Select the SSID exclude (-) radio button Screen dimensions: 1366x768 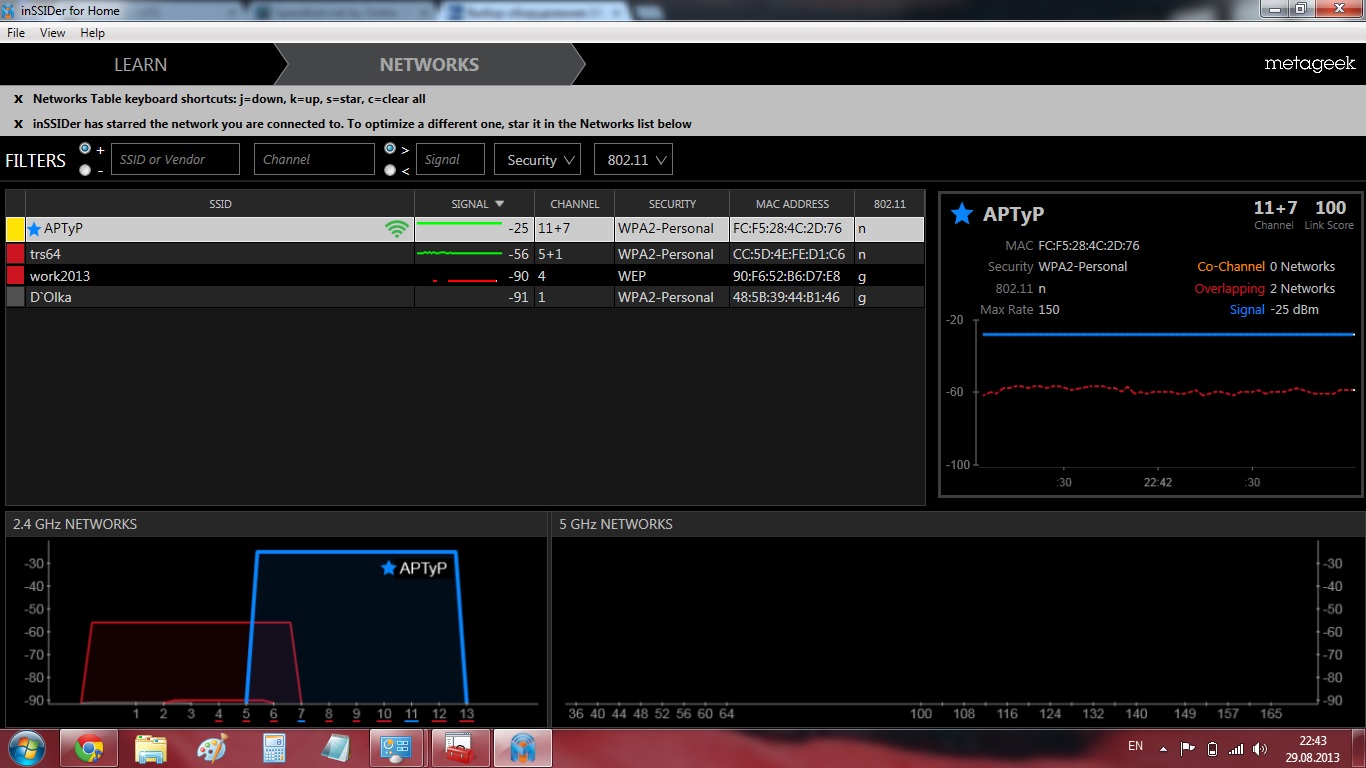[x=85, y=170]
